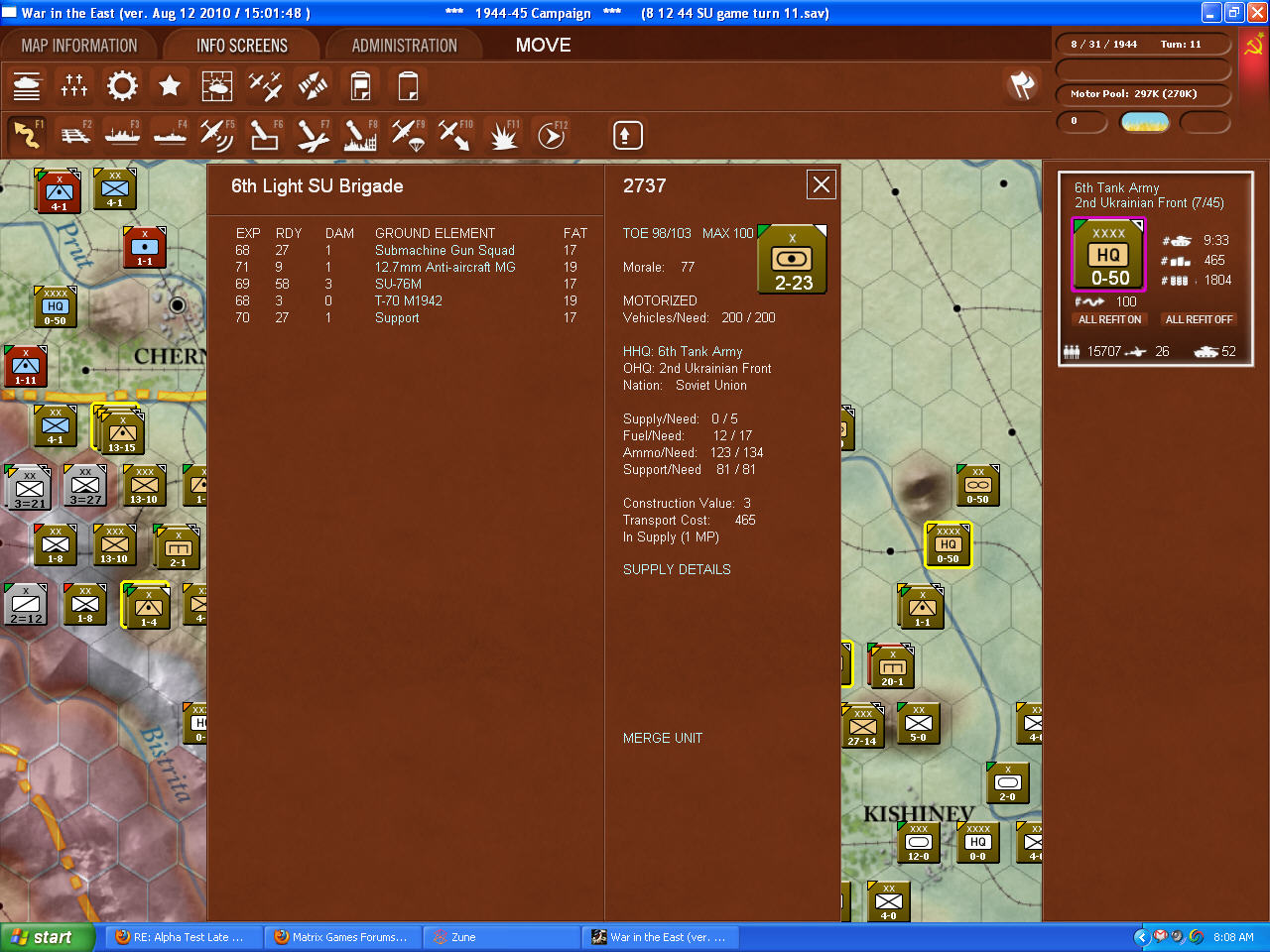Open the blank report document icon
Screen dimensions: 1270x952
(408, 86)
